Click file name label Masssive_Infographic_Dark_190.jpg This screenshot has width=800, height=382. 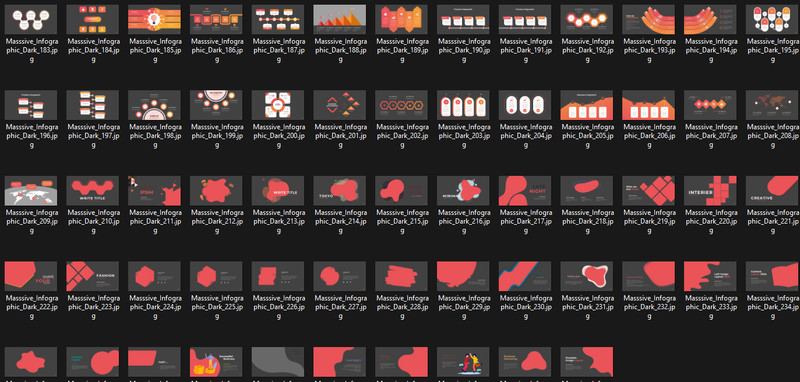point(463,50)
